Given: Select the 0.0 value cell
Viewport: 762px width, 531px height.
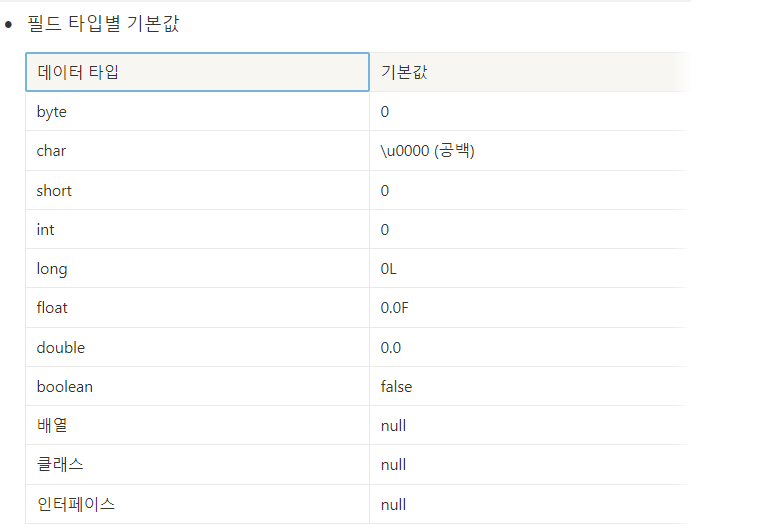Looking at the screenshot, I should (530, 347).
